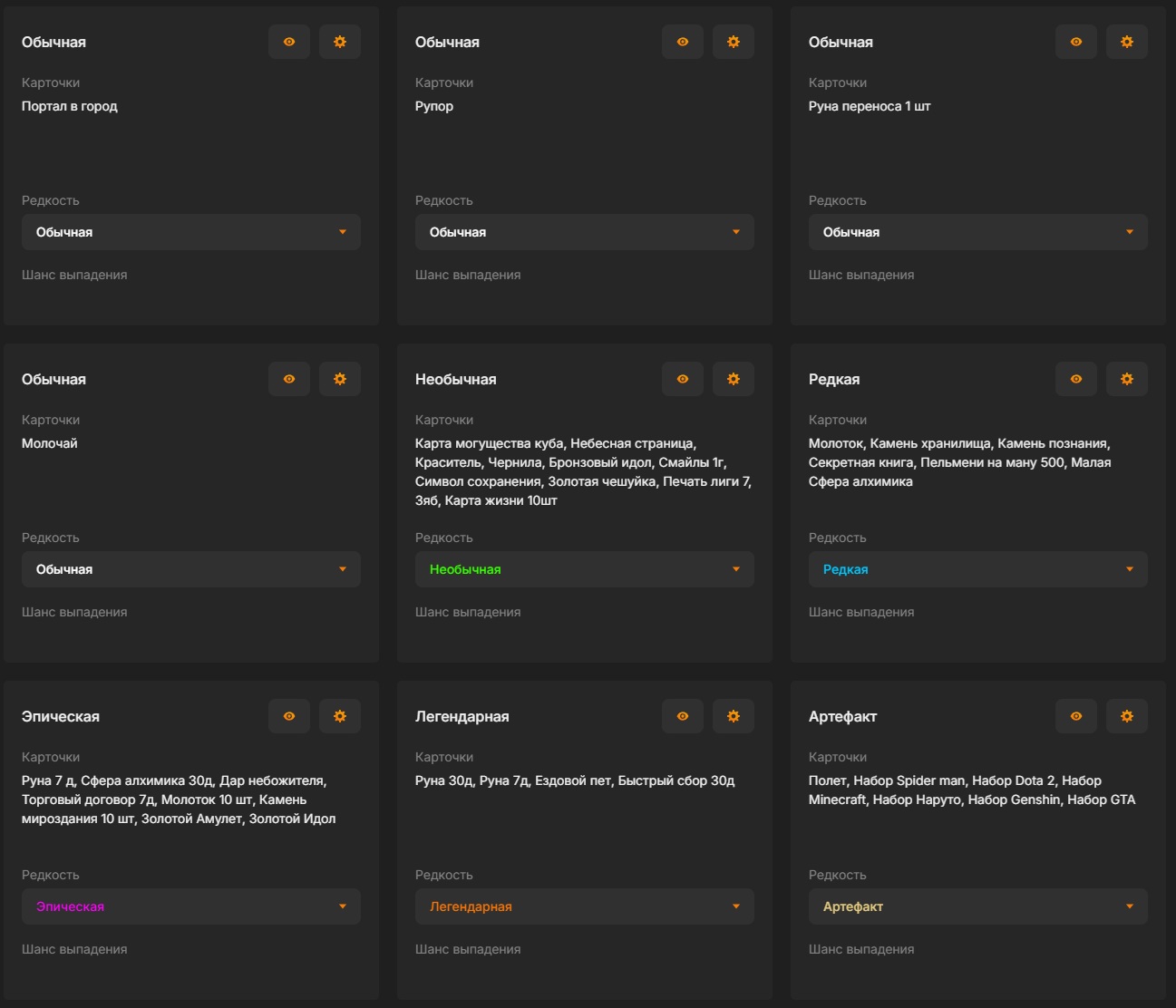Image resolution: width=1176 pixels, height=1008 pixels.
Task: Open settings for Руна переноса 1 шт card
Action: 1127,42
